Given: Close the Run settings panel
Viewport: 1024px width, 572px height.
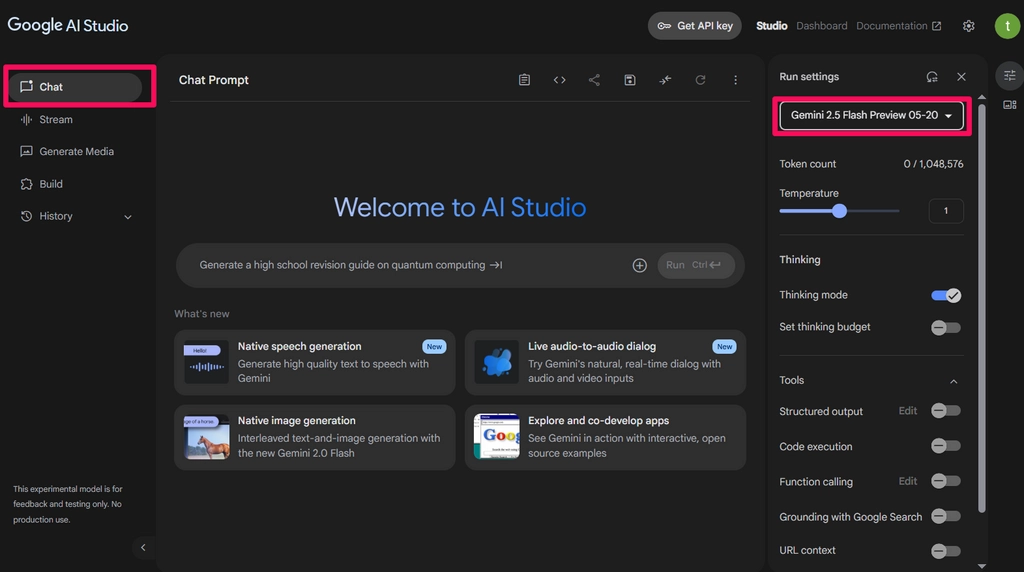Looking at the screenshot, I should (961, 77).
